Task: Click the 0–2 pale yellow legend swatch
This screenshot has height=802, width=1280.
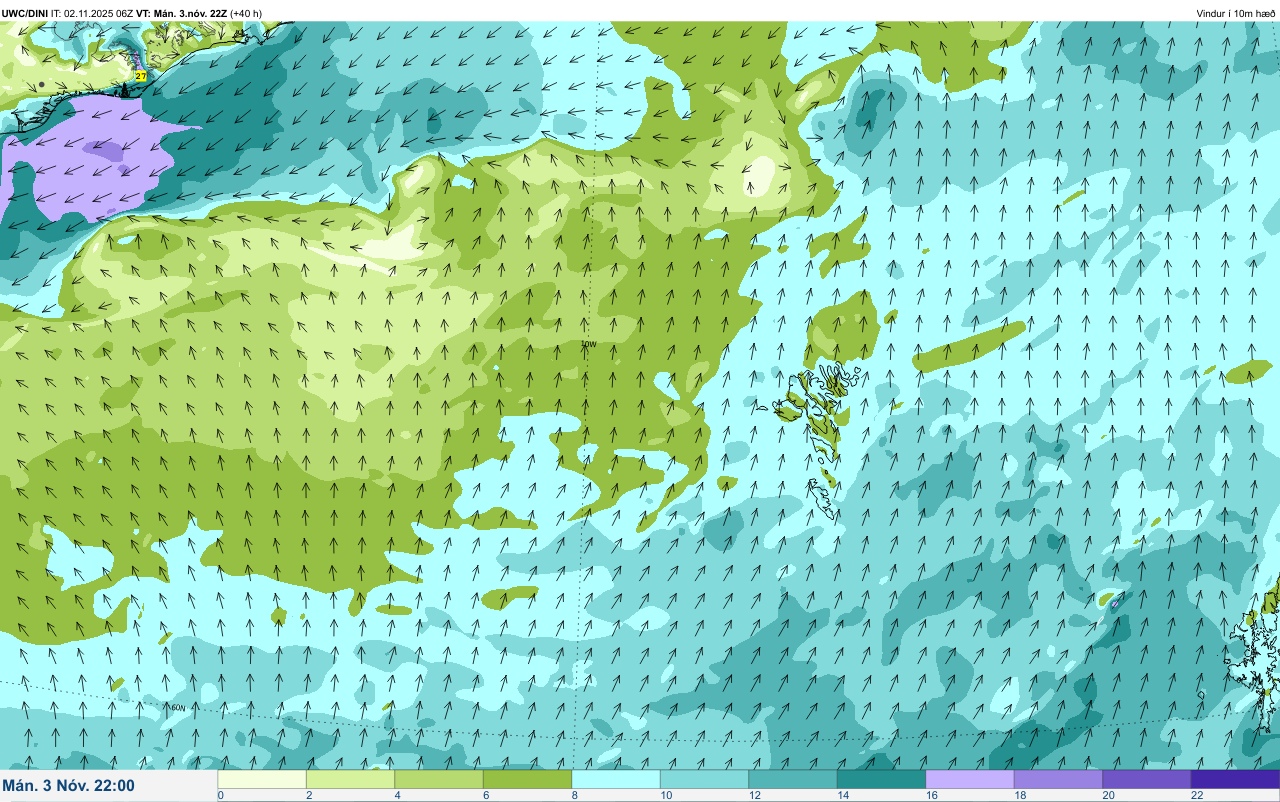Action: pos(262,779)
